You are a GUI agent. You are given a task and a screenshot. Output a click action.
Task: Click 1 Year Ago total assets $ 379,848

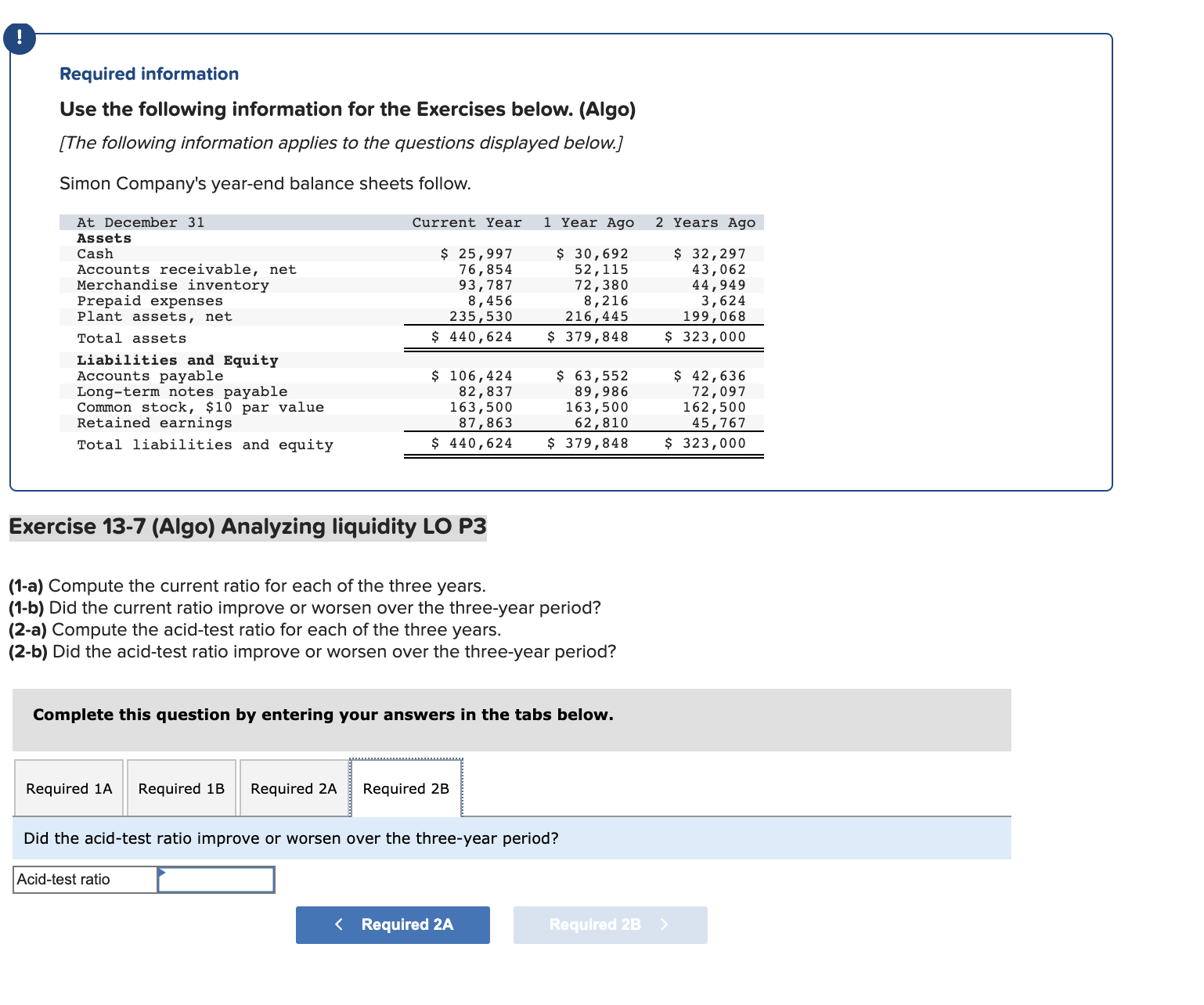coord(587,337)
